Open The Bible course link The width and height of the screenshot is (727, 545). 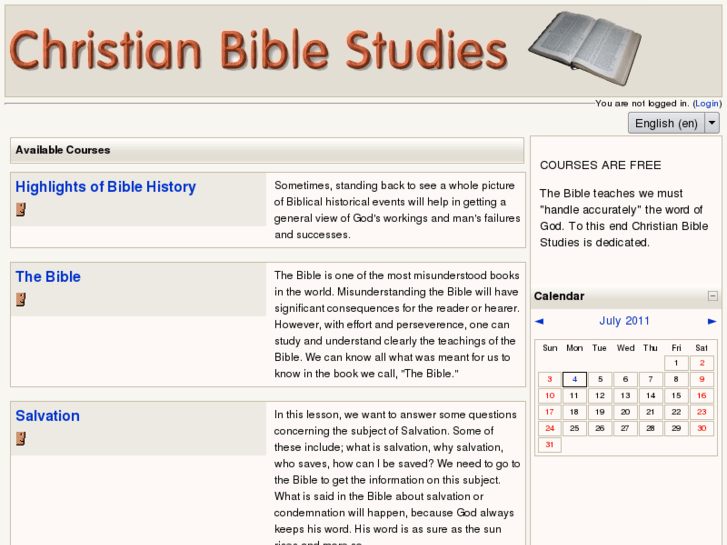(x=48, y=277)
